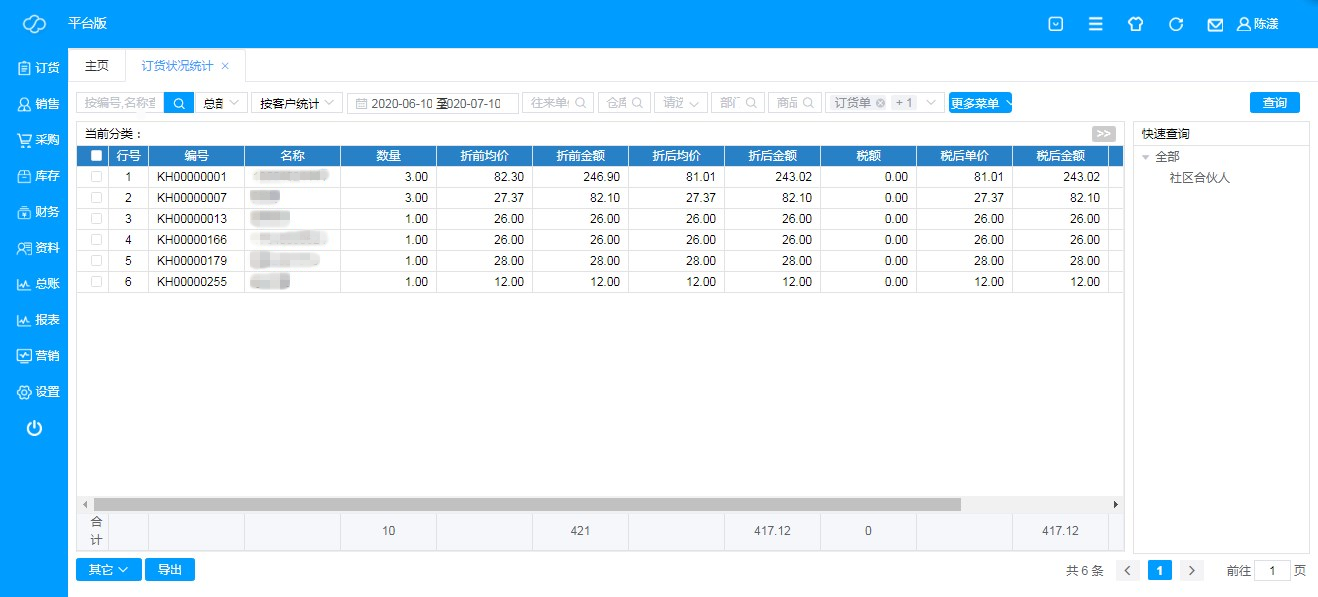This screenshot has width=1318, height=597.
Task: Switch to the 主页 tab
Action: [97, 66]
